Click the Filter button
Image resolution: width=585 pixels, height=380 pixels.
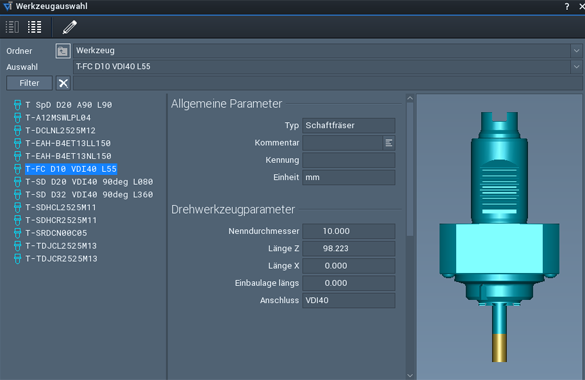pos(29,83)
